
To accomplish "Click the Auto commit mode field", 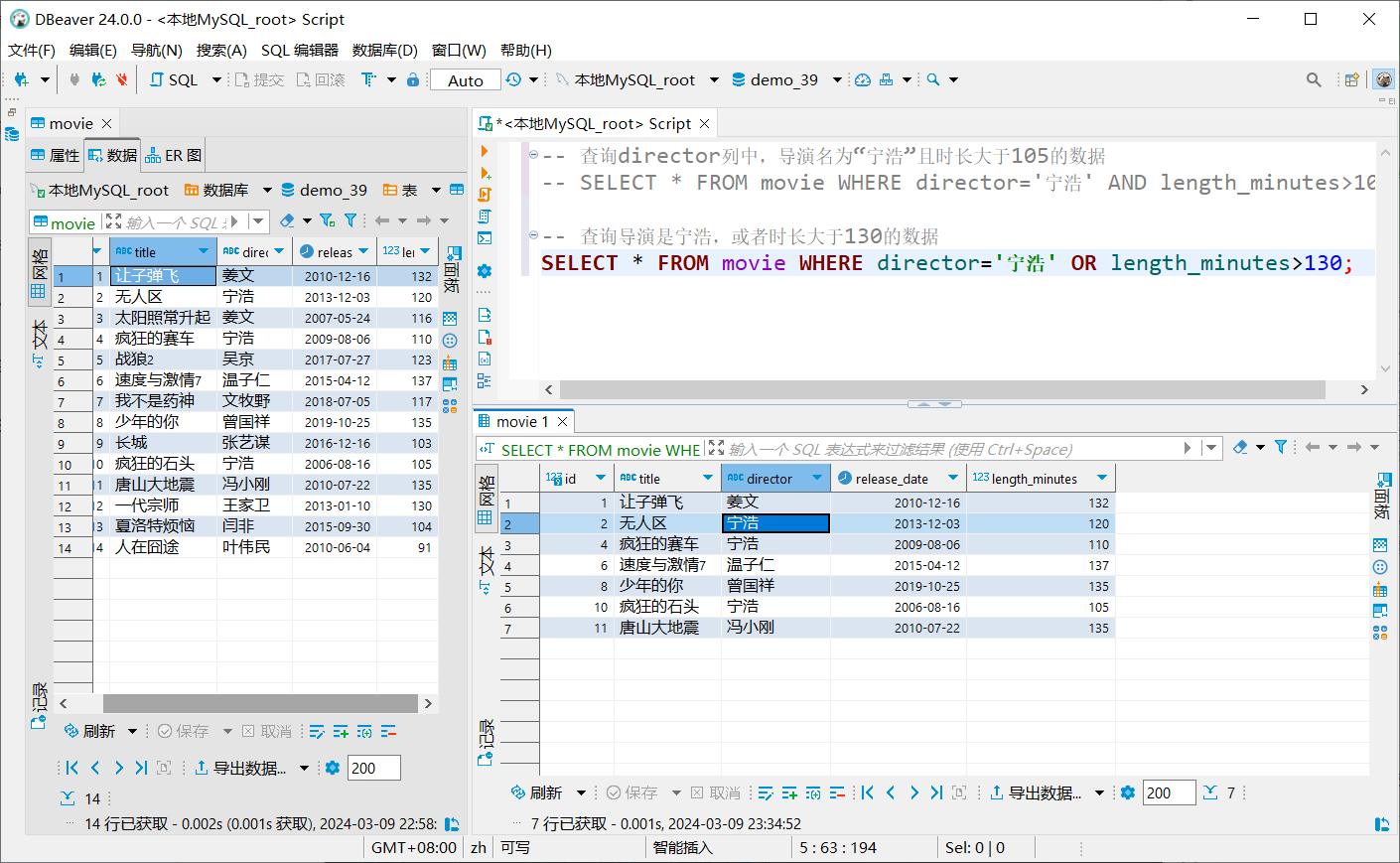I will coord(465,80).
